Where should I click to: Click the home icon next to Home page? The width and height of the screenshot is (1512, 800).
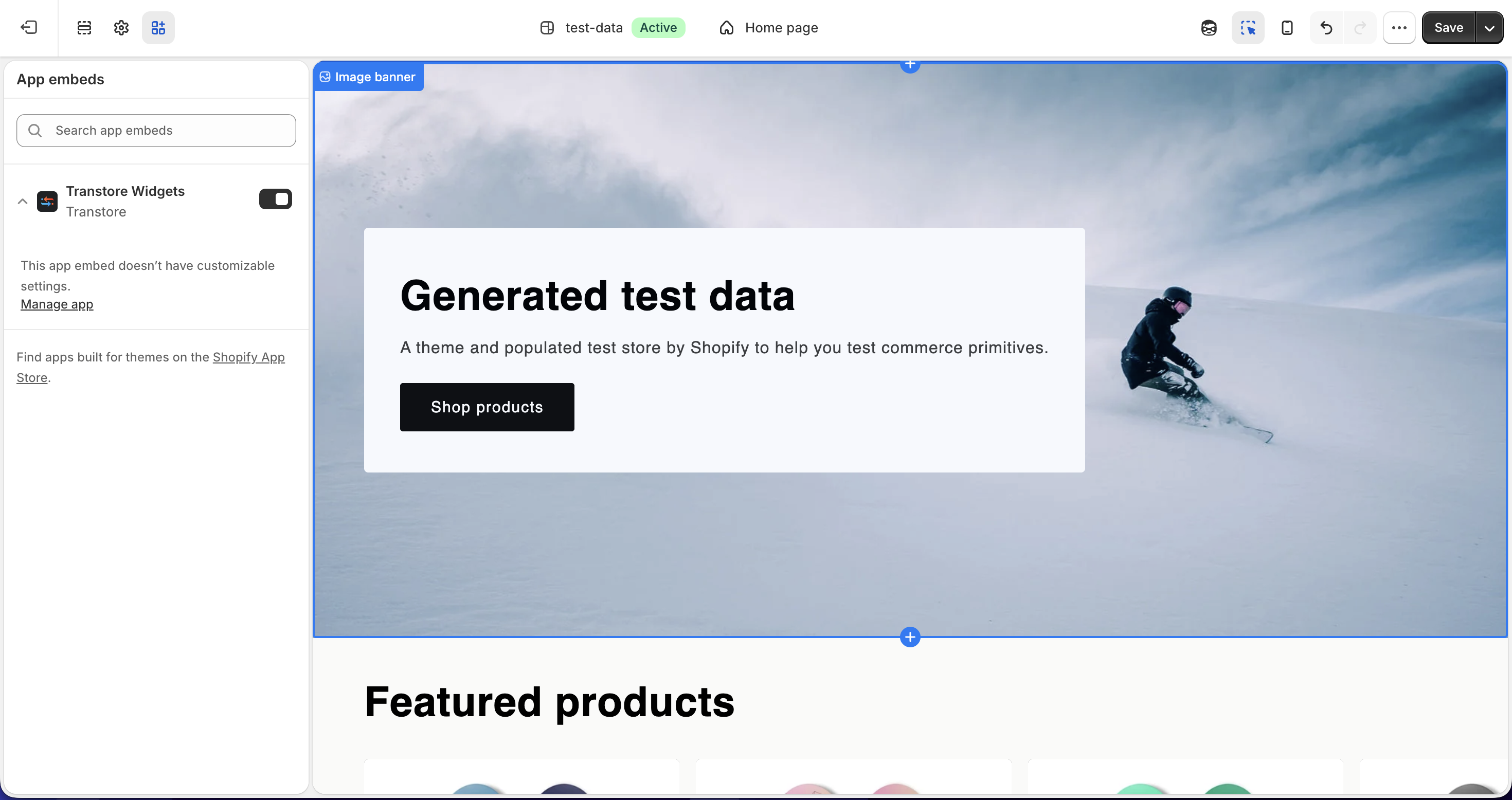(x=727, y=28)
